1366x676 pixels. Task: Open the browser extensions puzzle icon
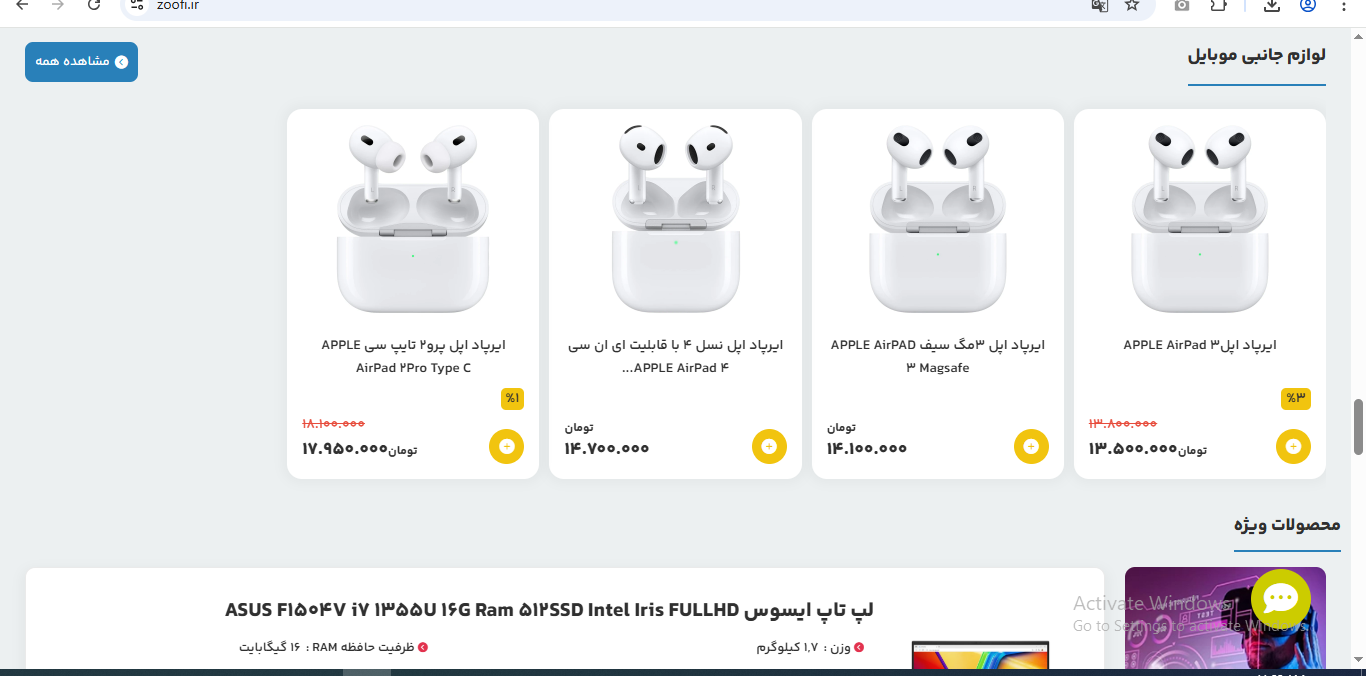click(1218, 5)
